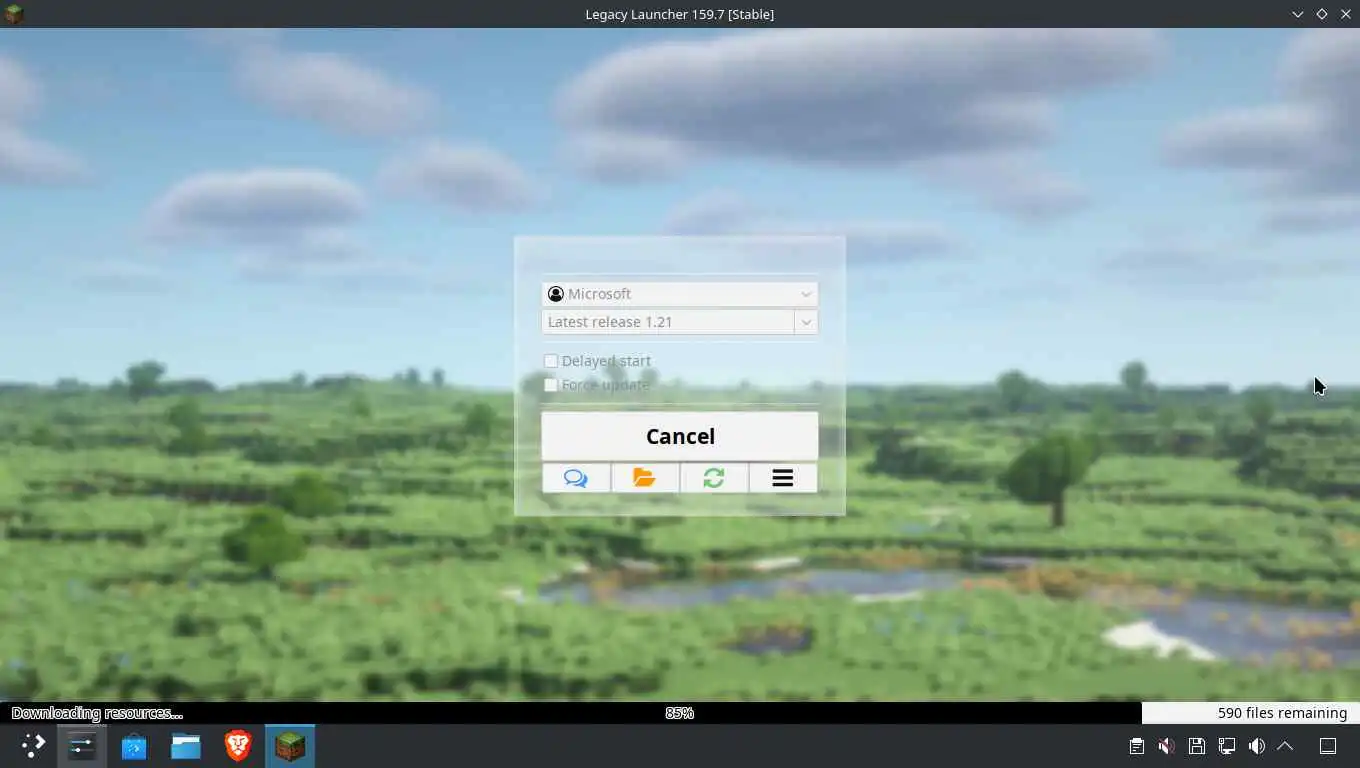Screen dimensions: 1360x768
Task: Cancel the resource download
Action: (680, 436)
